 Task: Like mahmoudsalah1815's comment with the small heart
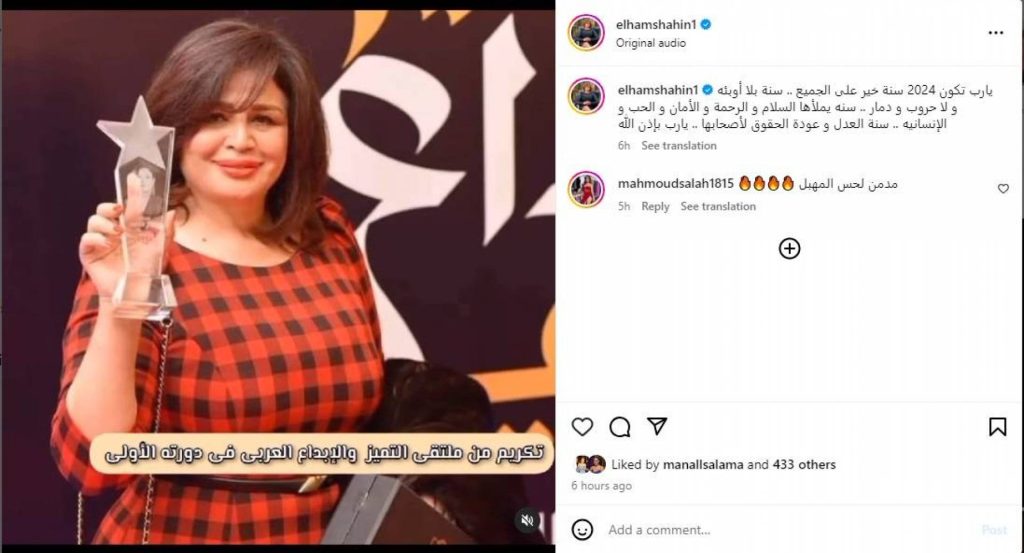coord(1003,189)
